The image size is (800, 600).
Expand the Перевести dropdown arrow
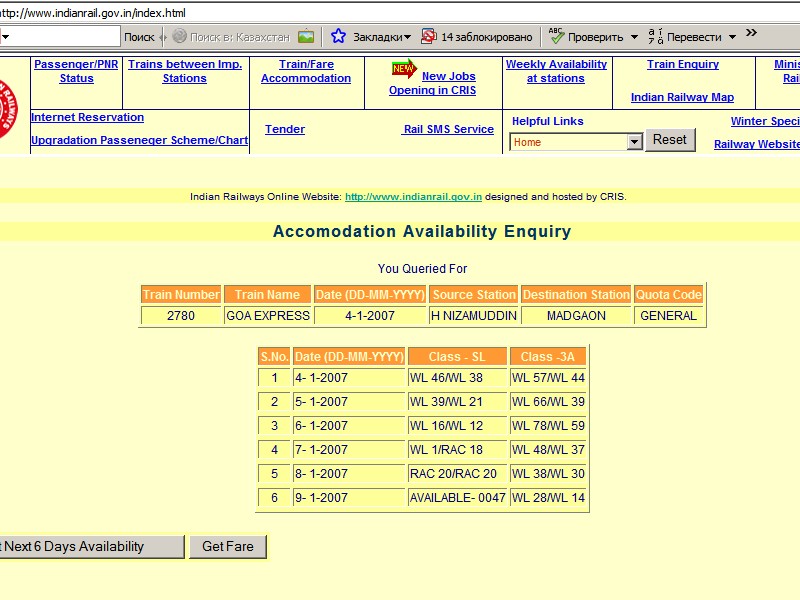coord(732,38)
